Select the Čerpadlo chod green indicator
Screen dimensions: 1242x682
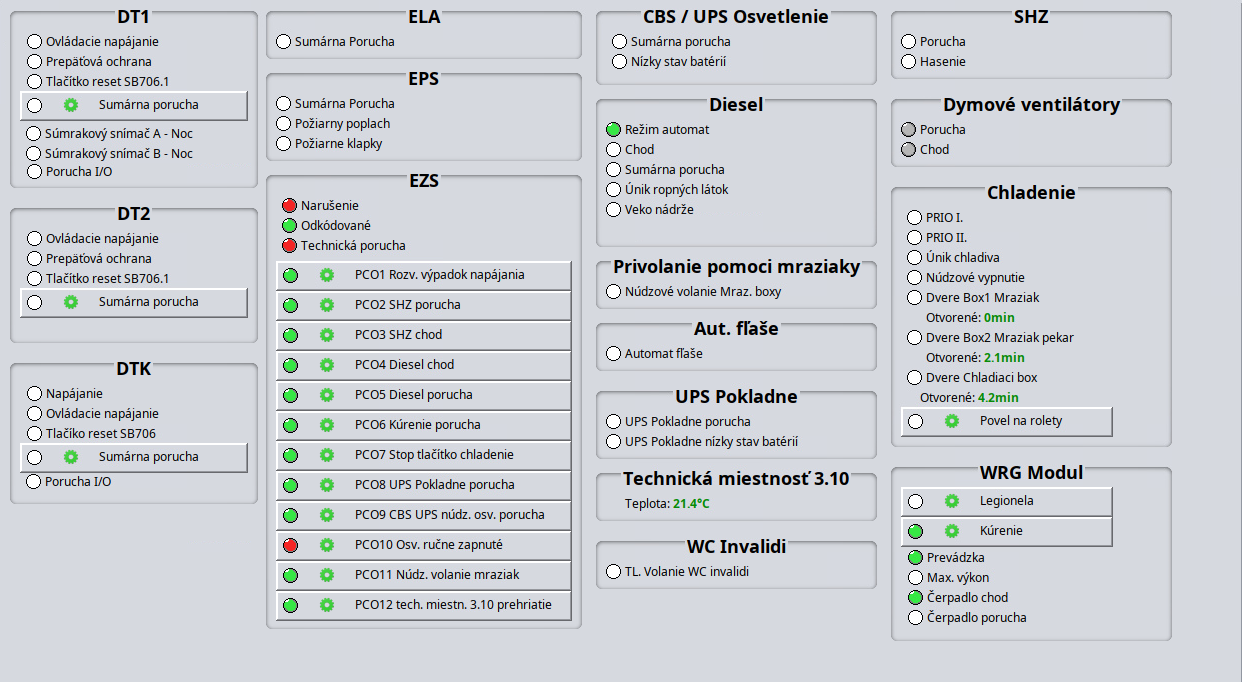[x=915, y=598]
